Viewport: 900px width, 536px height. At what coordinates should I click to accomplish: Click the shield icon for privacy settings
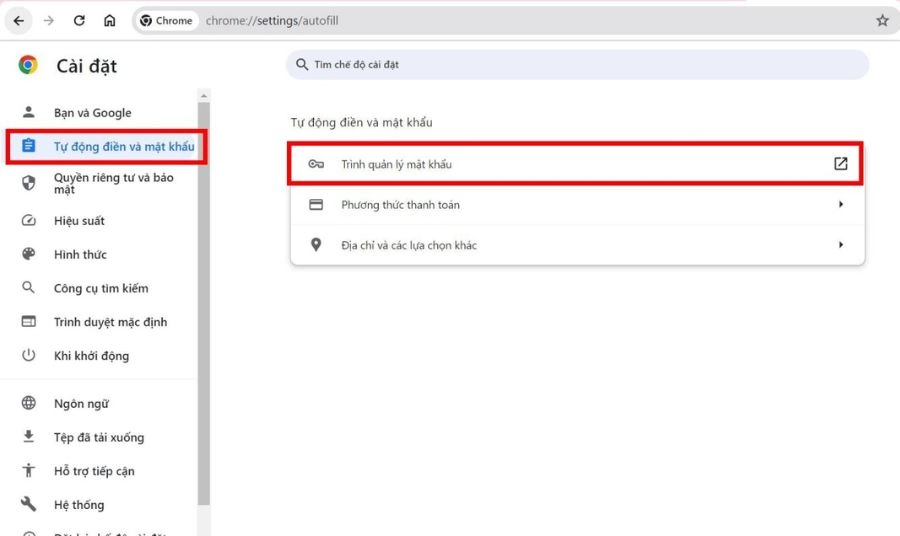click(x=28, y=183)
